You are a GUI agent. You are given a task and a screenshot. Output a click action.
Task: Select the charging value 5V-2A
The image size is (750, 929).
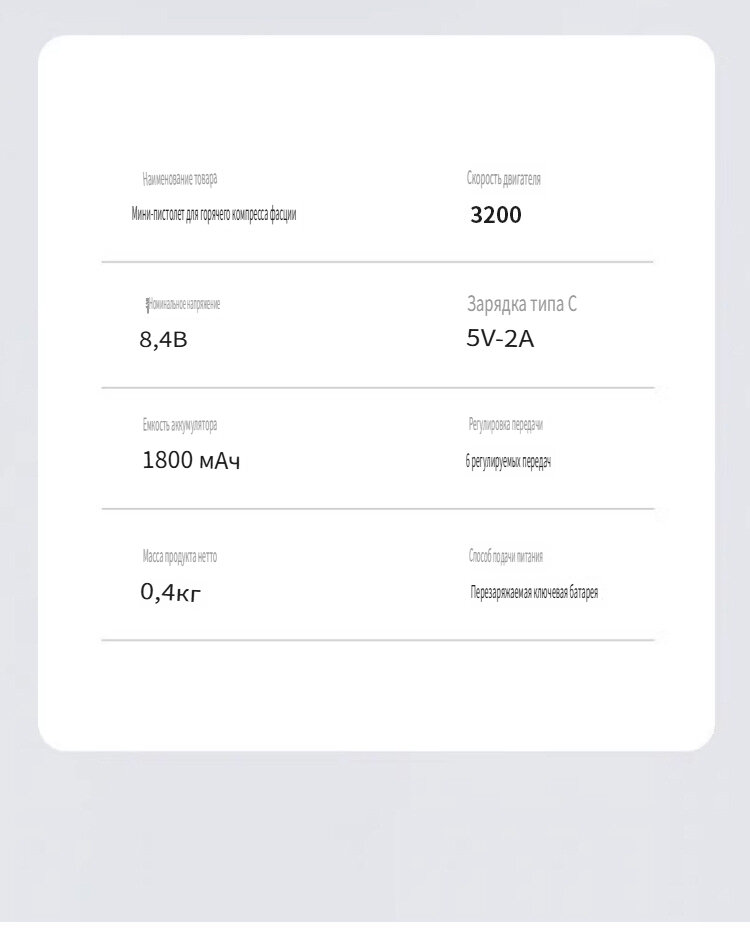500,339
